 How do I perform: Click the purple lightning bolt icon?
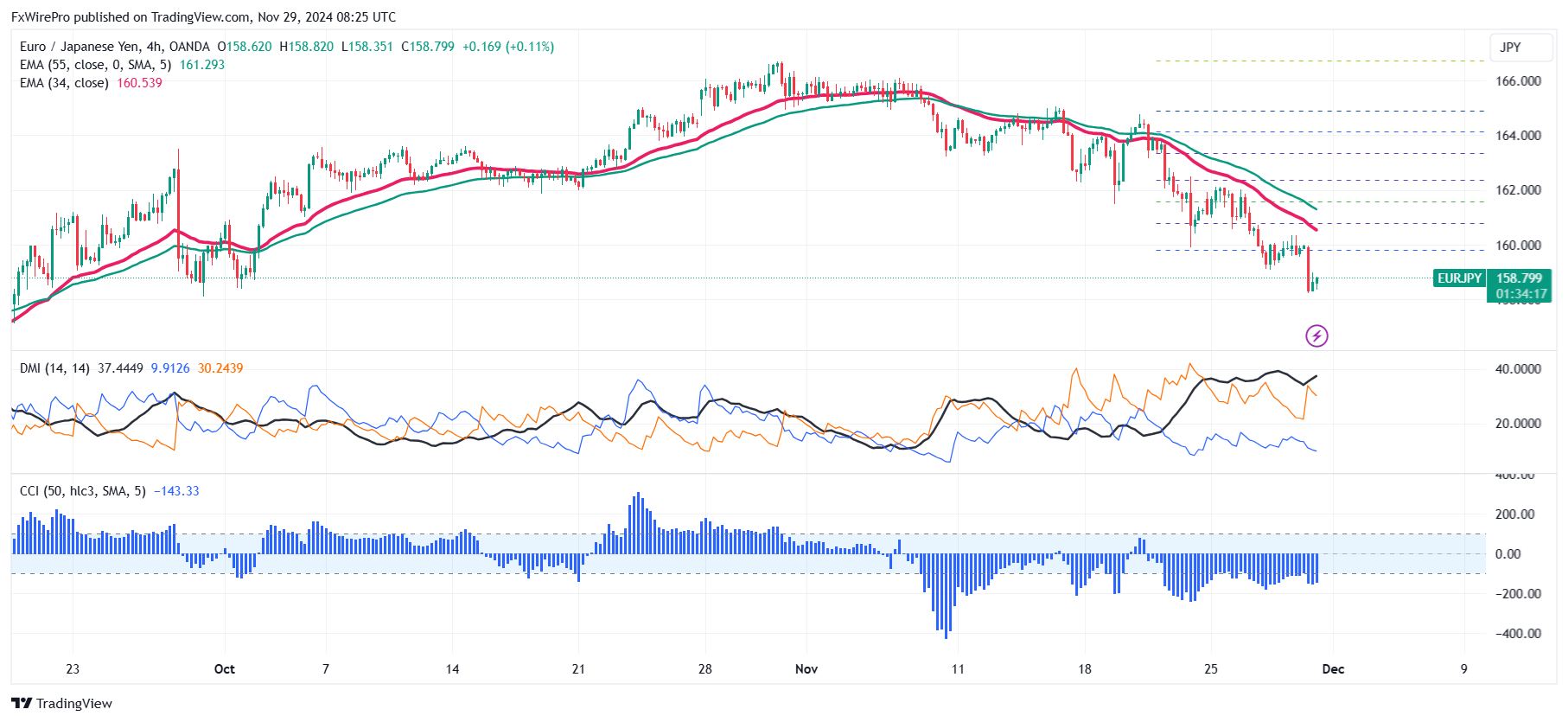(1316, 335)
